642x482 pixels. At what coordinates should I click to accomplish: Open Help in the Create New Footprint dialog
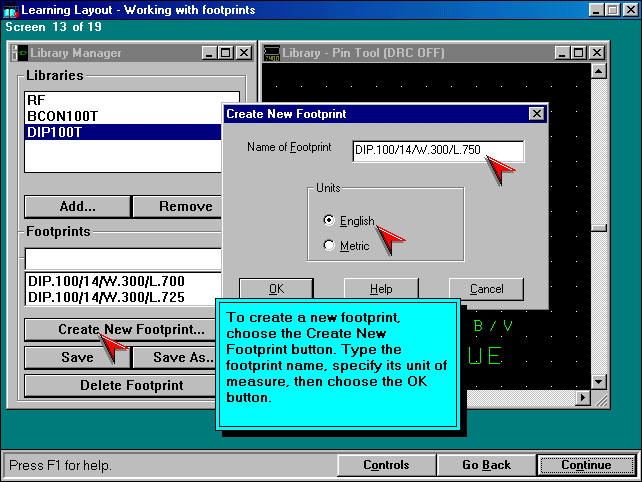click(x=381, y=289)
